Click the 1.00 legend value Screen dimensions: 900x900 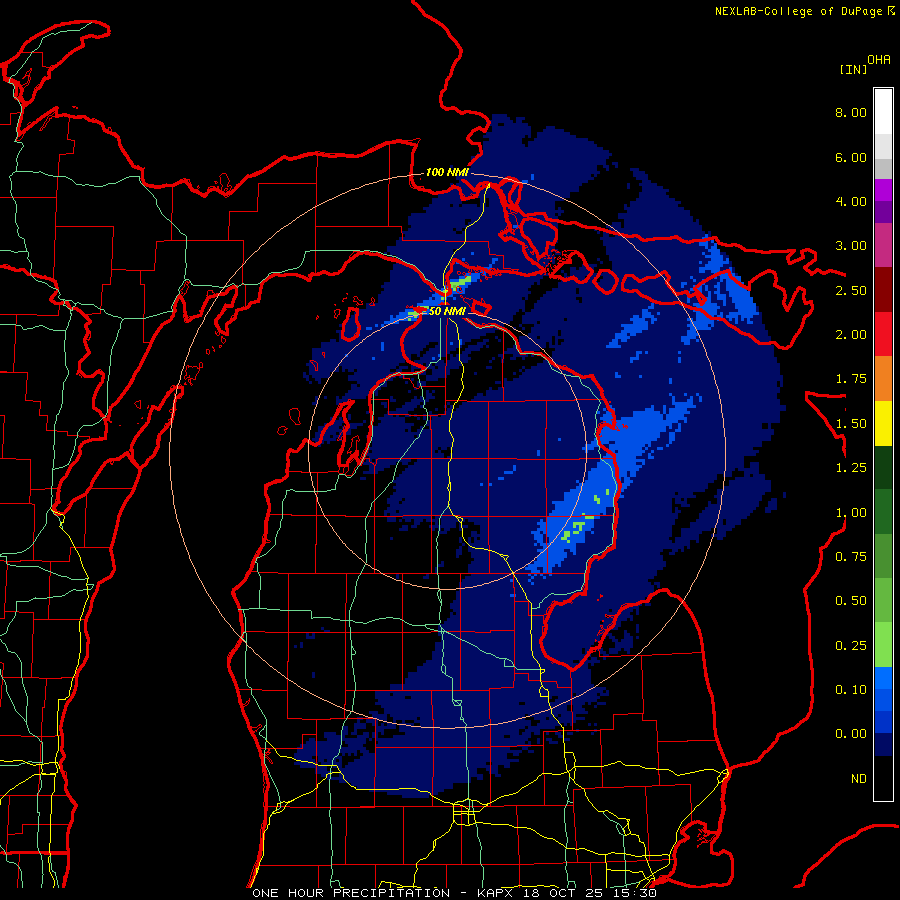[851, 513]
